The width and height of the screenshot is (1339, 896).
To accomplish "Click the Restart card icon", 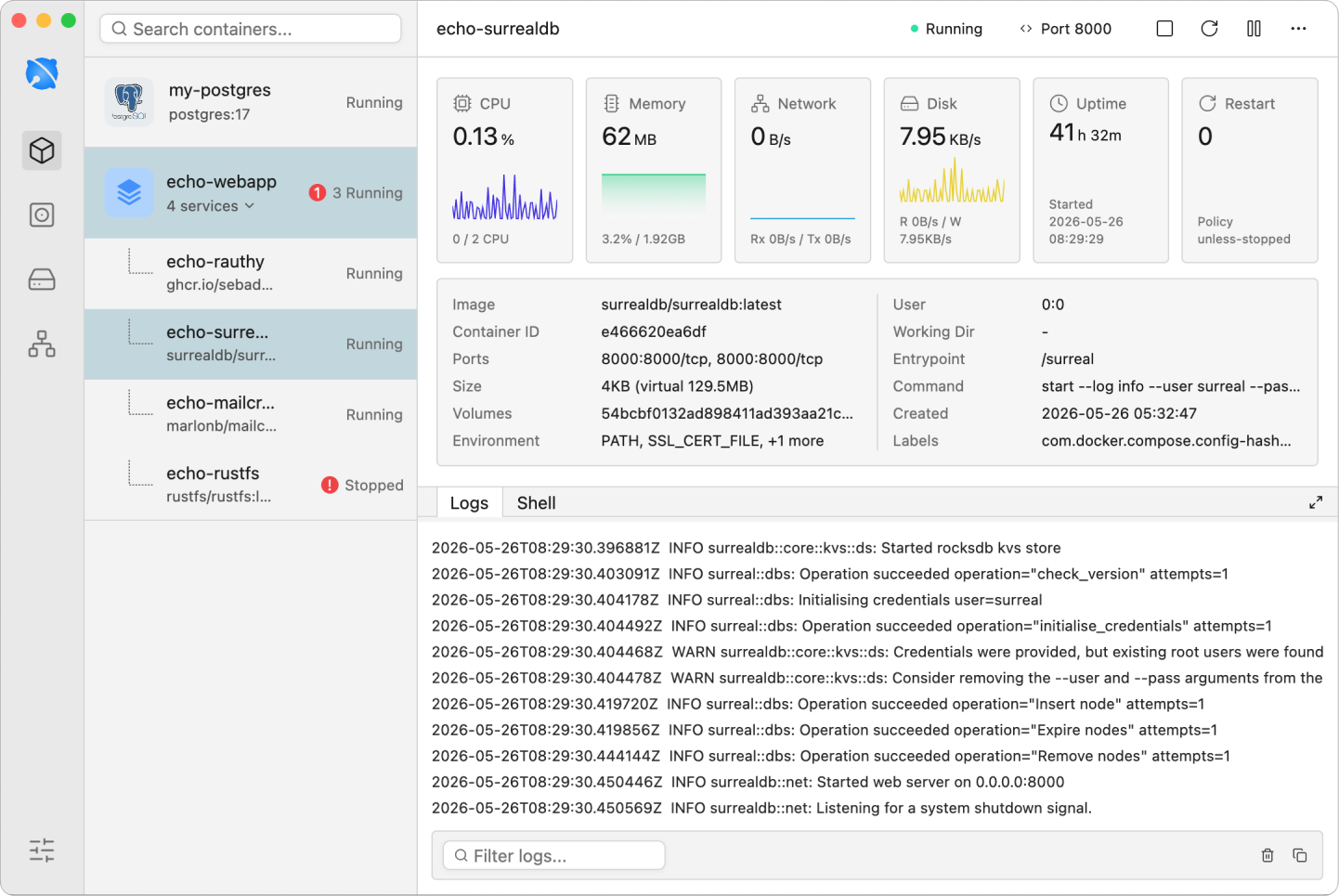I will coord(1207,103).
